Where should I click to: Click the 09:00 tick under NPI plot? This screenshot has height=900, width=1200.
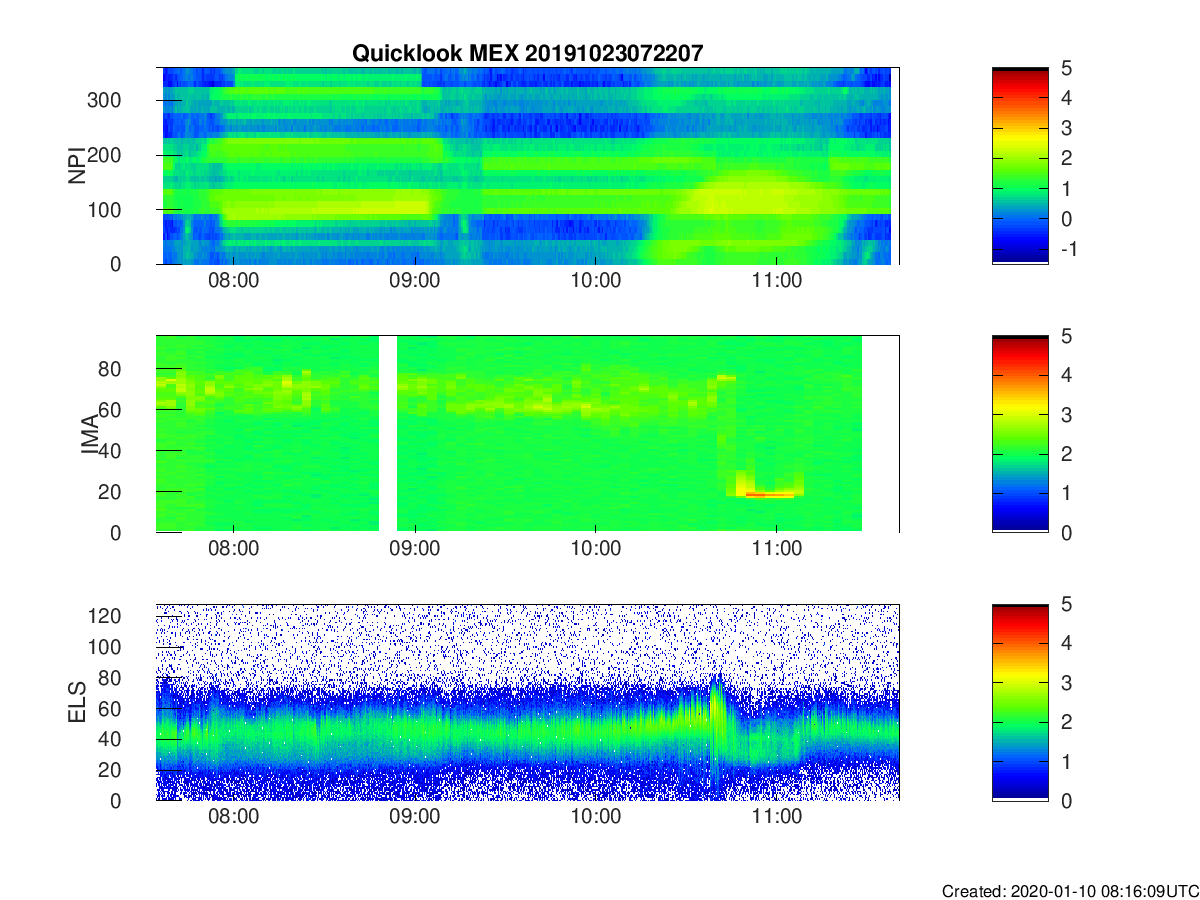tap(414, 281)
